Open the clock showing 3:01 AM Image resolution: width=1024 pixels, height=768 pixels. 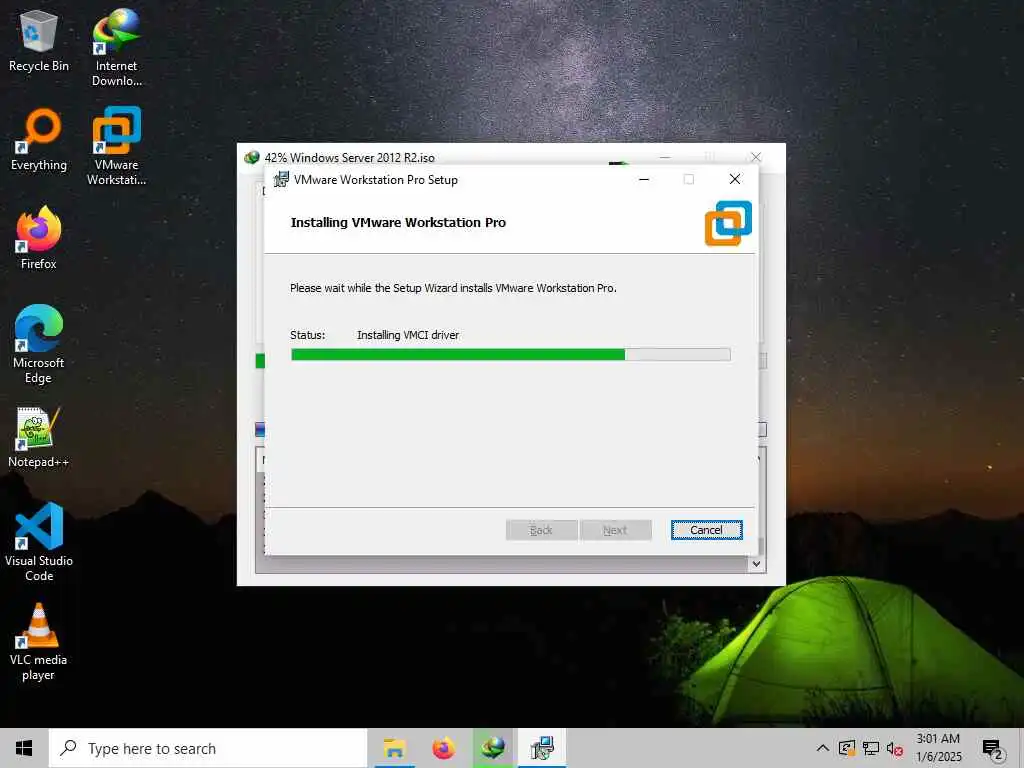[938, 748]
